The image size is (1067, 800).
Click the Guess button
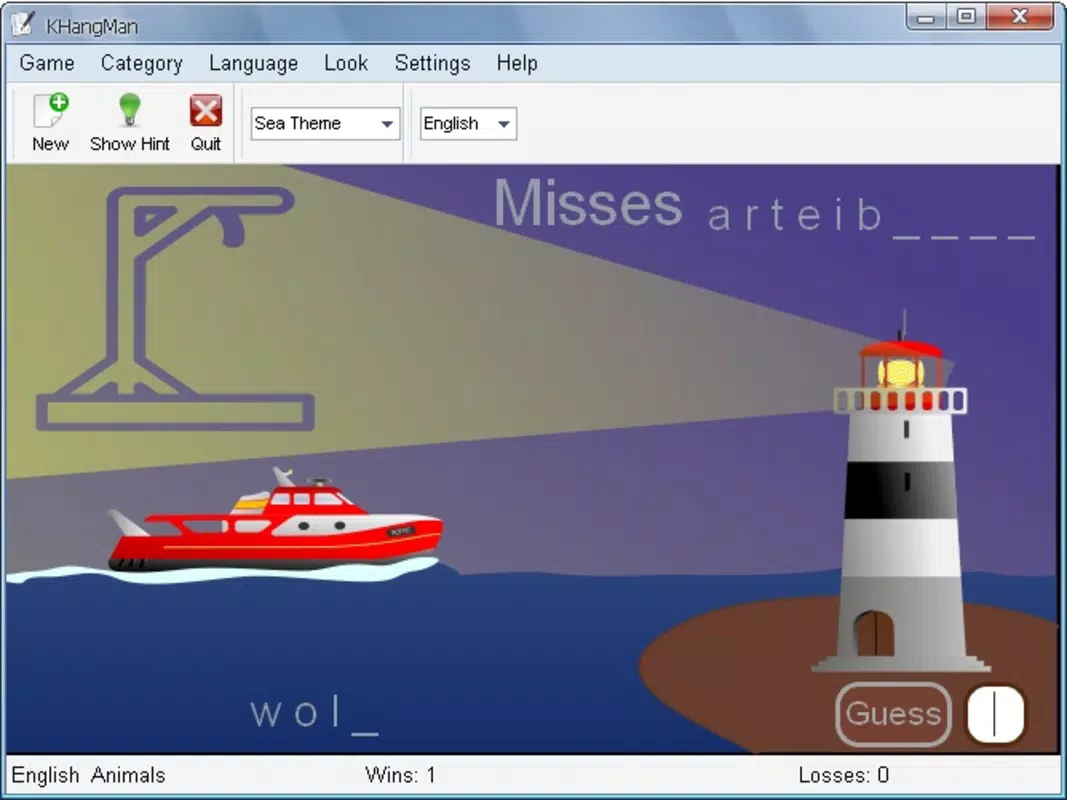point(893,714)
